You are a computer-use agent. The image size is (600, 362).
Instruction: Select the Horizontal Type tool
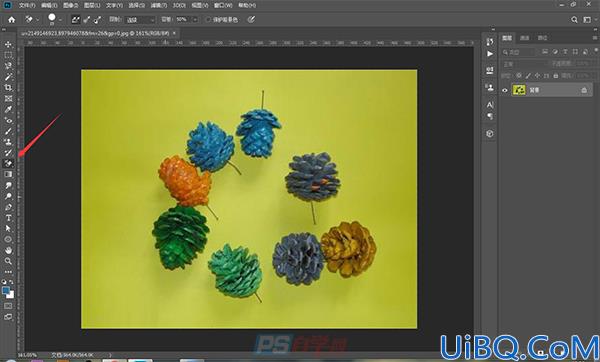pyautogui.click(x=8, y=218)
